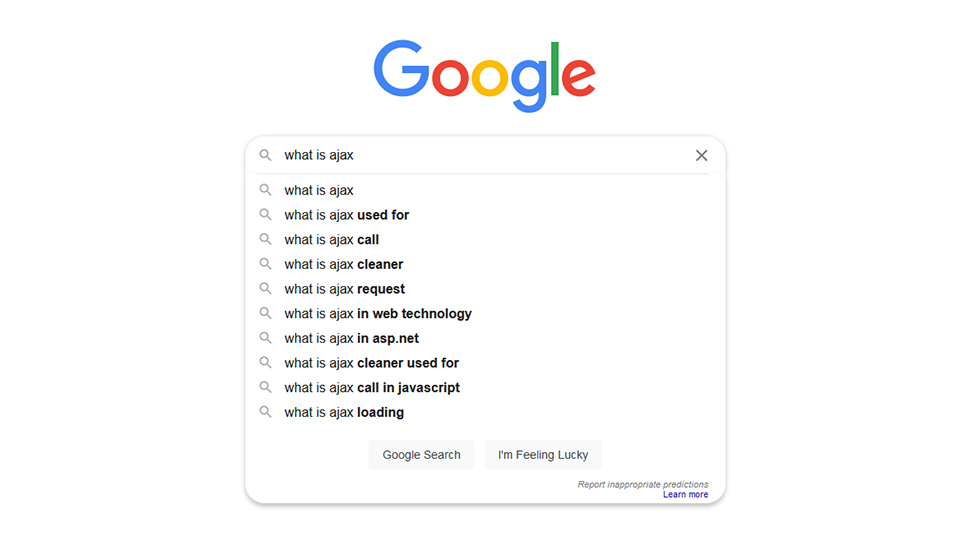The height and width of the screenshot is (560, 969).
Task: Choose suggestion 'what is ajax call in javascript'
Action: point(484,388)
